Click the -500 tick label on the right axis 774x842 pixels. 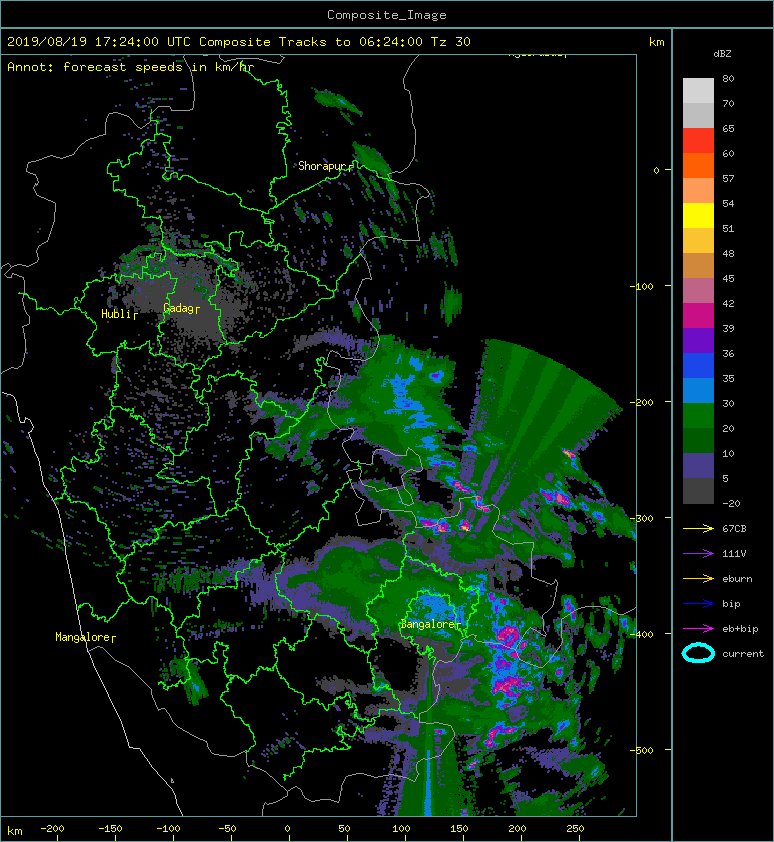click(x=642, y=750)
